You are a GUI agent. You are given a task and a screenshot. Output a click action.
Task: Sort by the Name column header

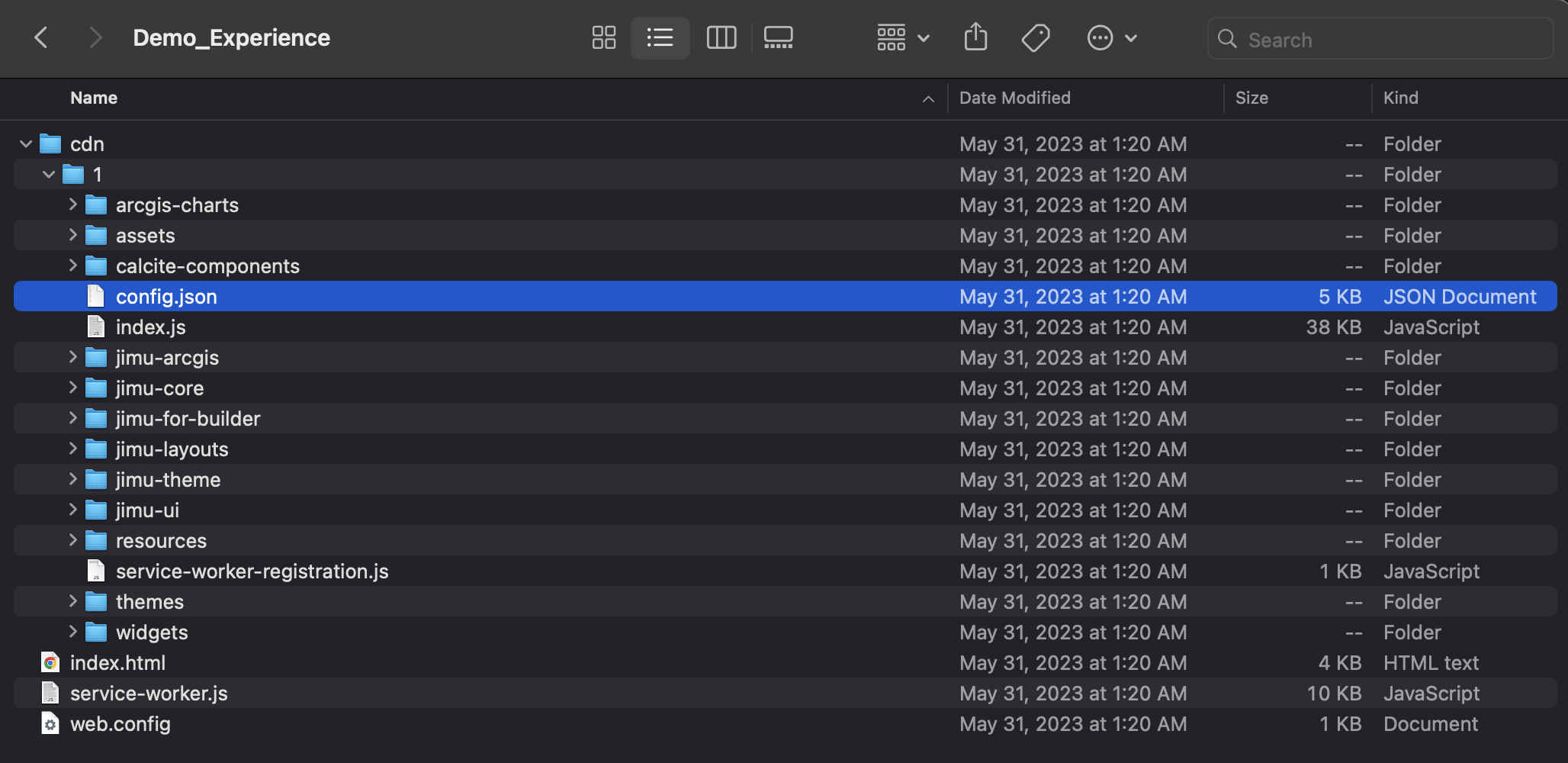[94, 98]
